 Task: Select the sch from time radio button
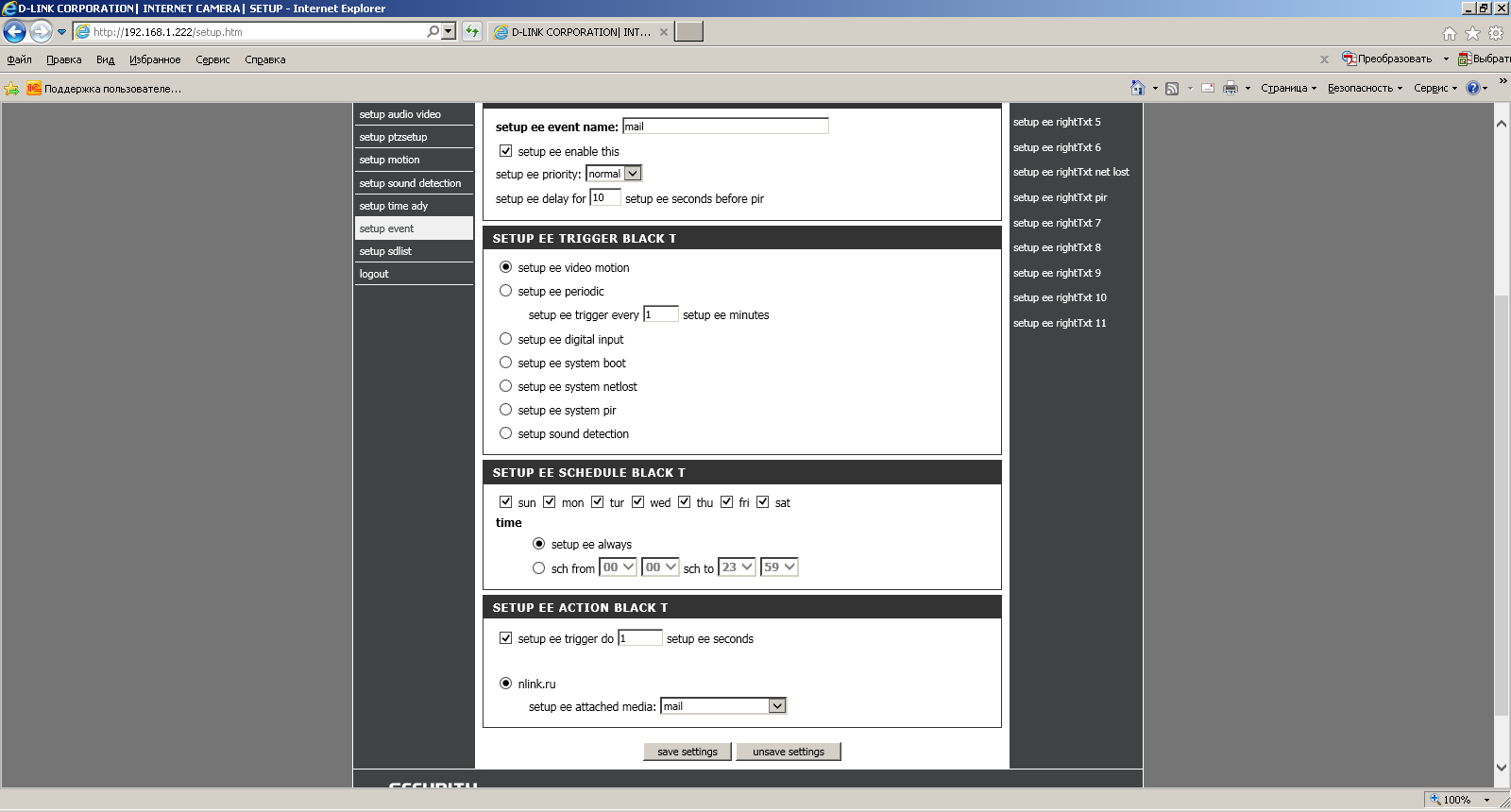(539, 568)
